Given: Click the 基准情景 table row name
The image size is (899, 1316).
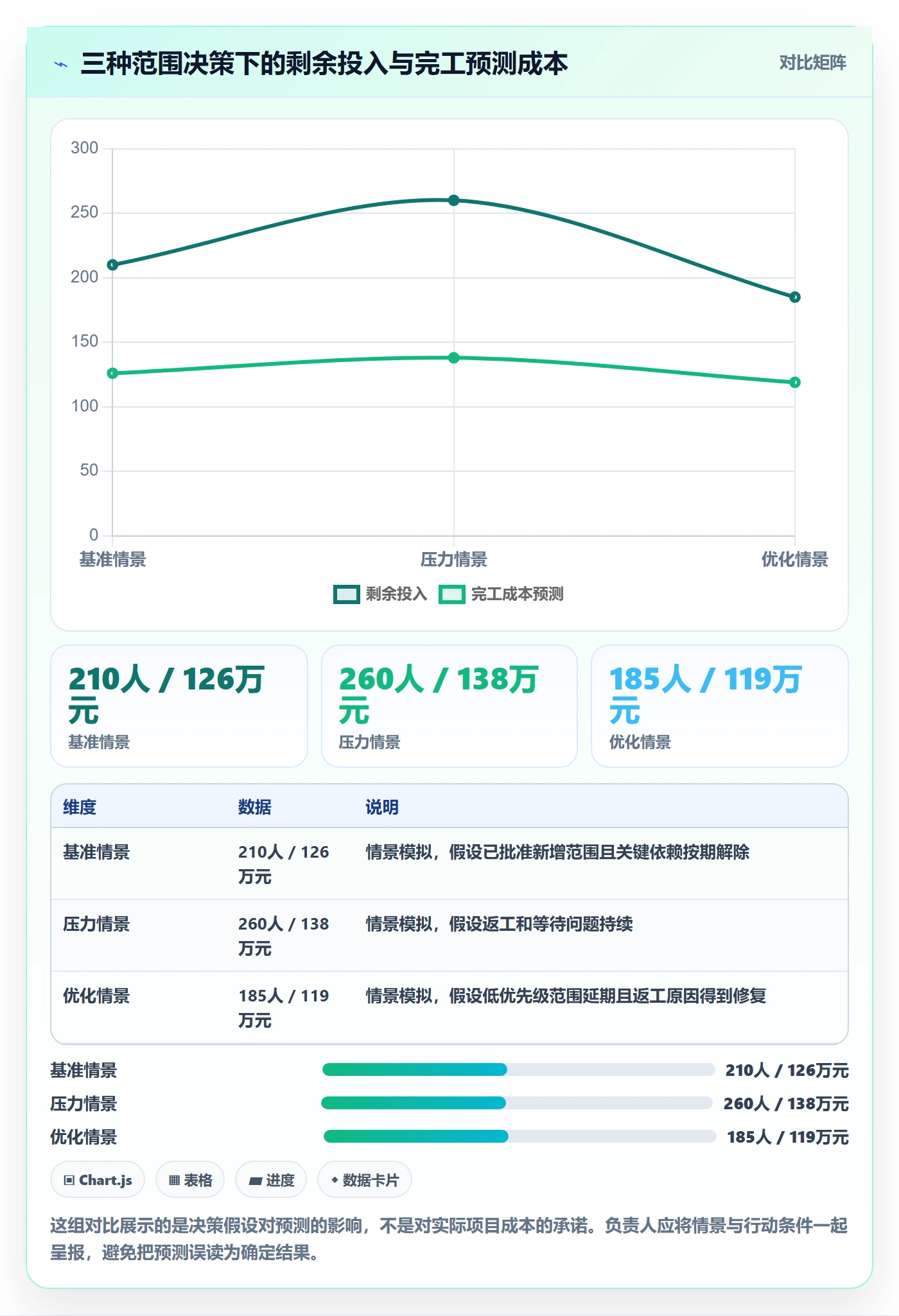Looking at the screenshot, I should [x=96, y=852].
